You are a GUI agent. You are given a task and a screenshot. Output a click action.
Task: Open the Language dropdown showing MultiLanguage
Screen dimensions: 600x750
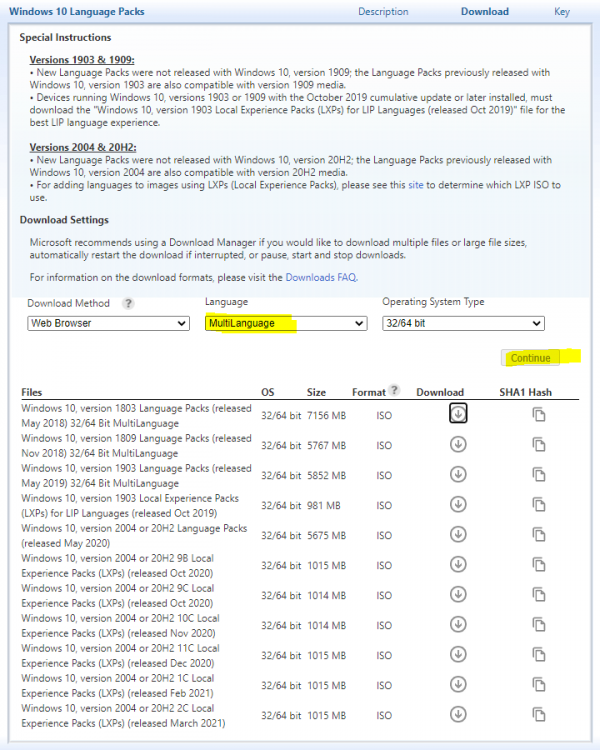(286, 323)
